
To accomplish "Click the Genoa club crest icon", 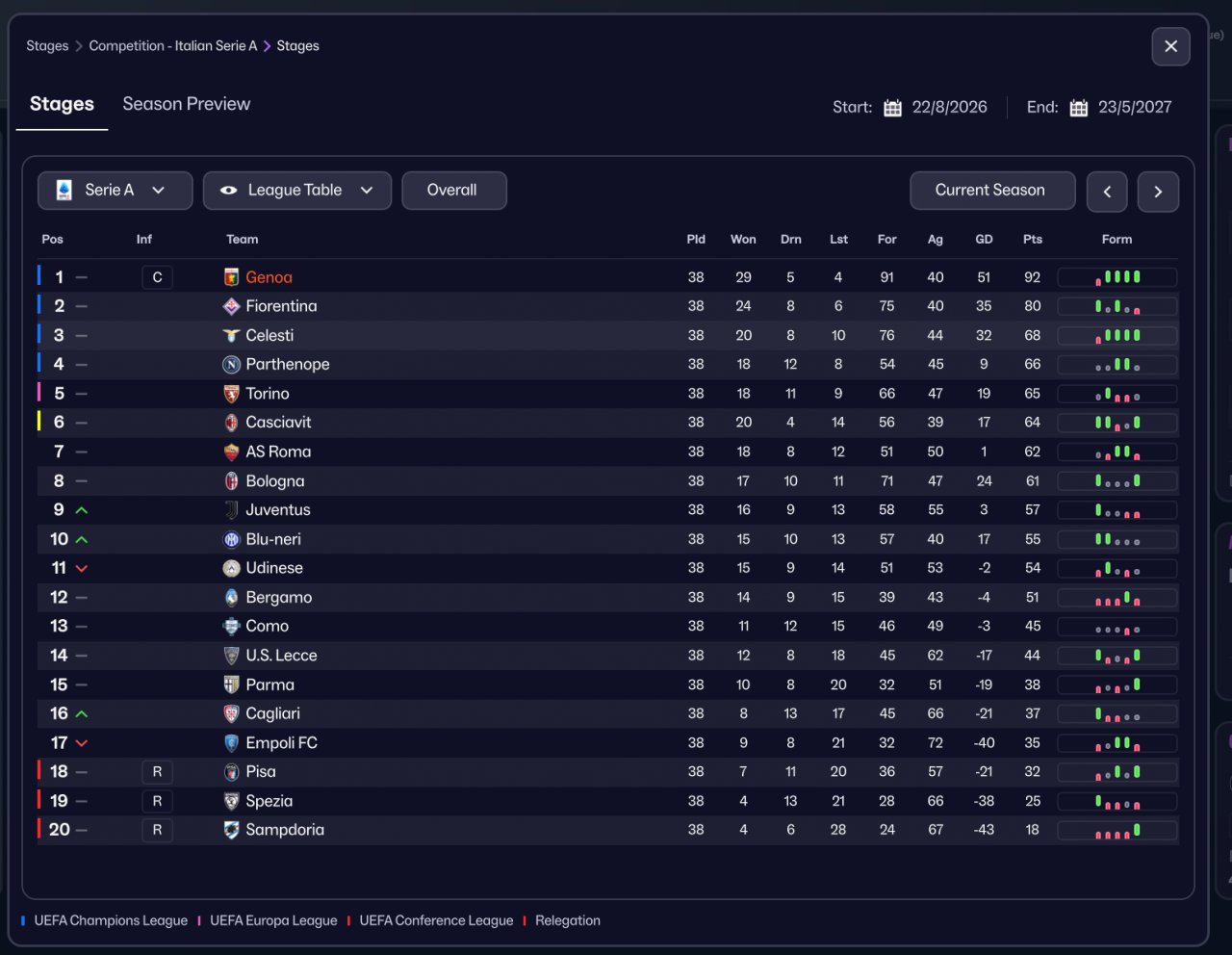I will (231, 277).
